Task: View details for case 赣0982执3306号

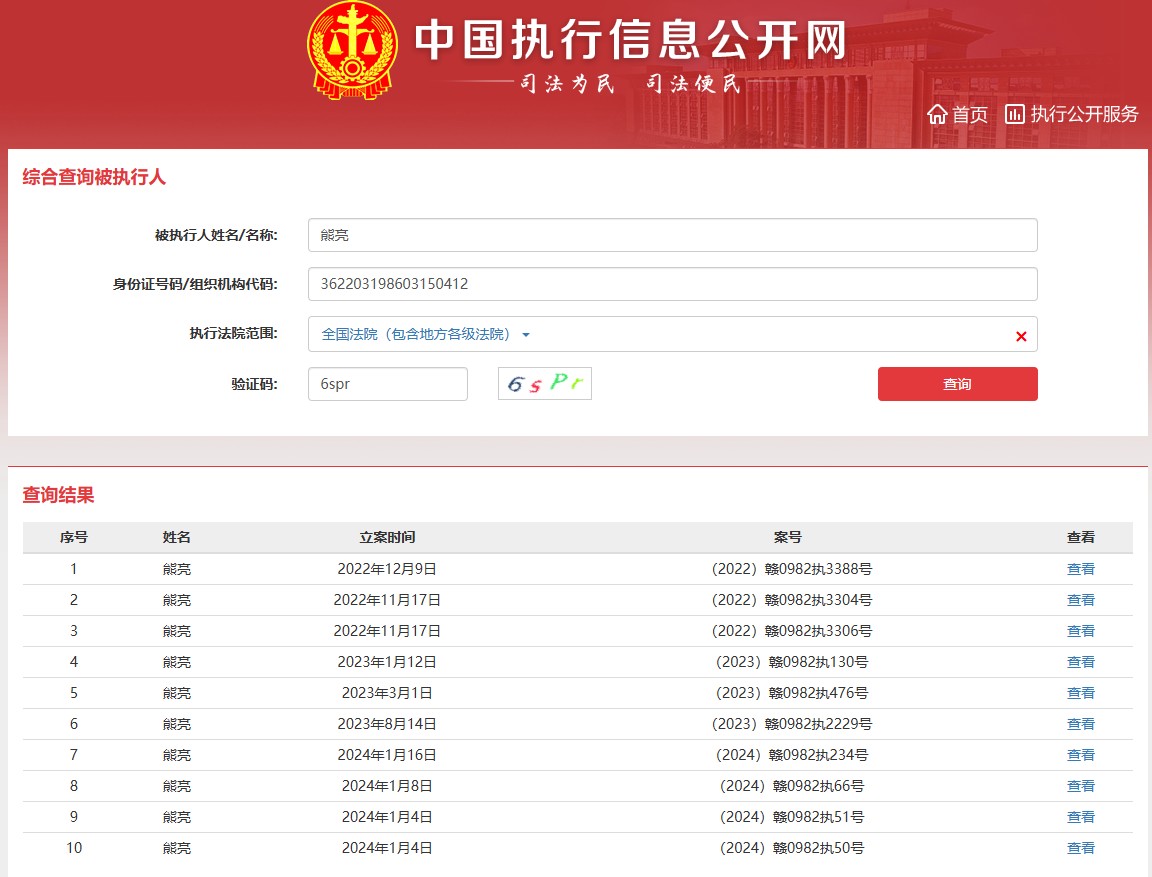Action: [1080, 630]
